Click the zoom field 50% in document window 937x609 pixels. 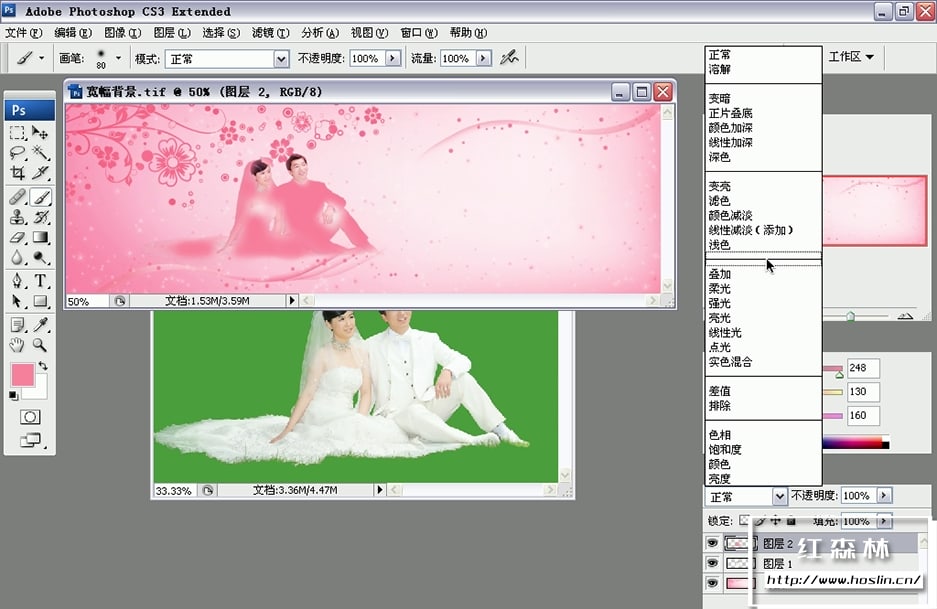pos(87,301)
